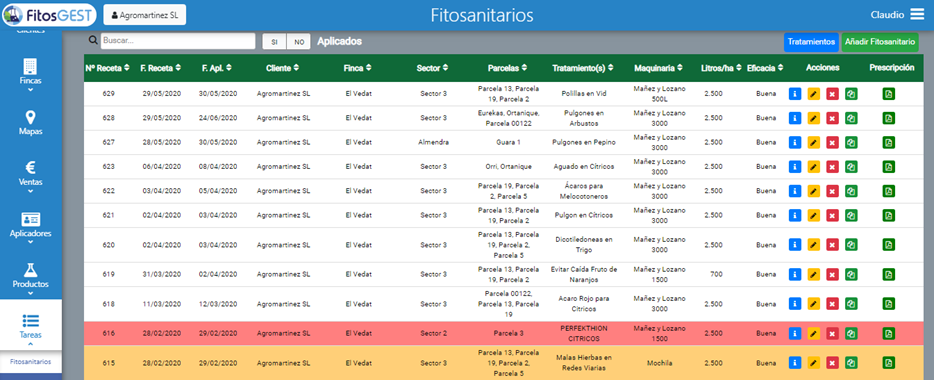Open Mapas from the sidebar pin icon

[30, 117]
